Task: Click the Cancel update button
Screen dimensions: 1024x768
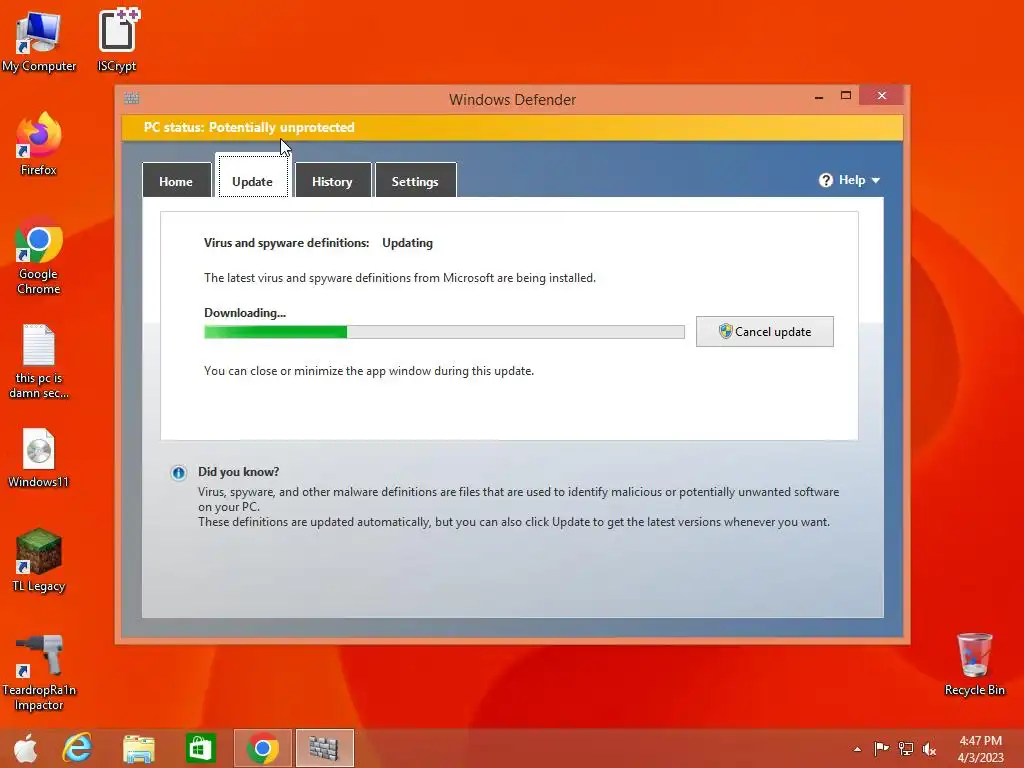Action: [x=765, y=332]
